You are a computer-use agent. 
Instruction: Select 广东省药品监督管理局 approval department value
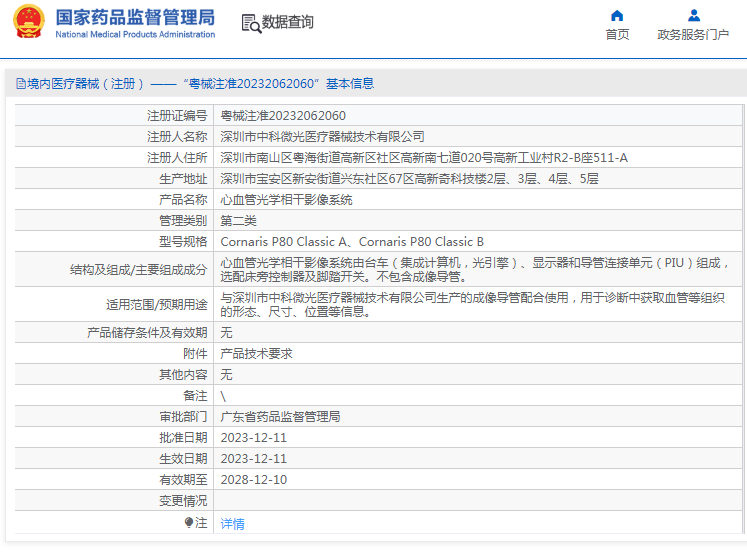click(280, 417)
